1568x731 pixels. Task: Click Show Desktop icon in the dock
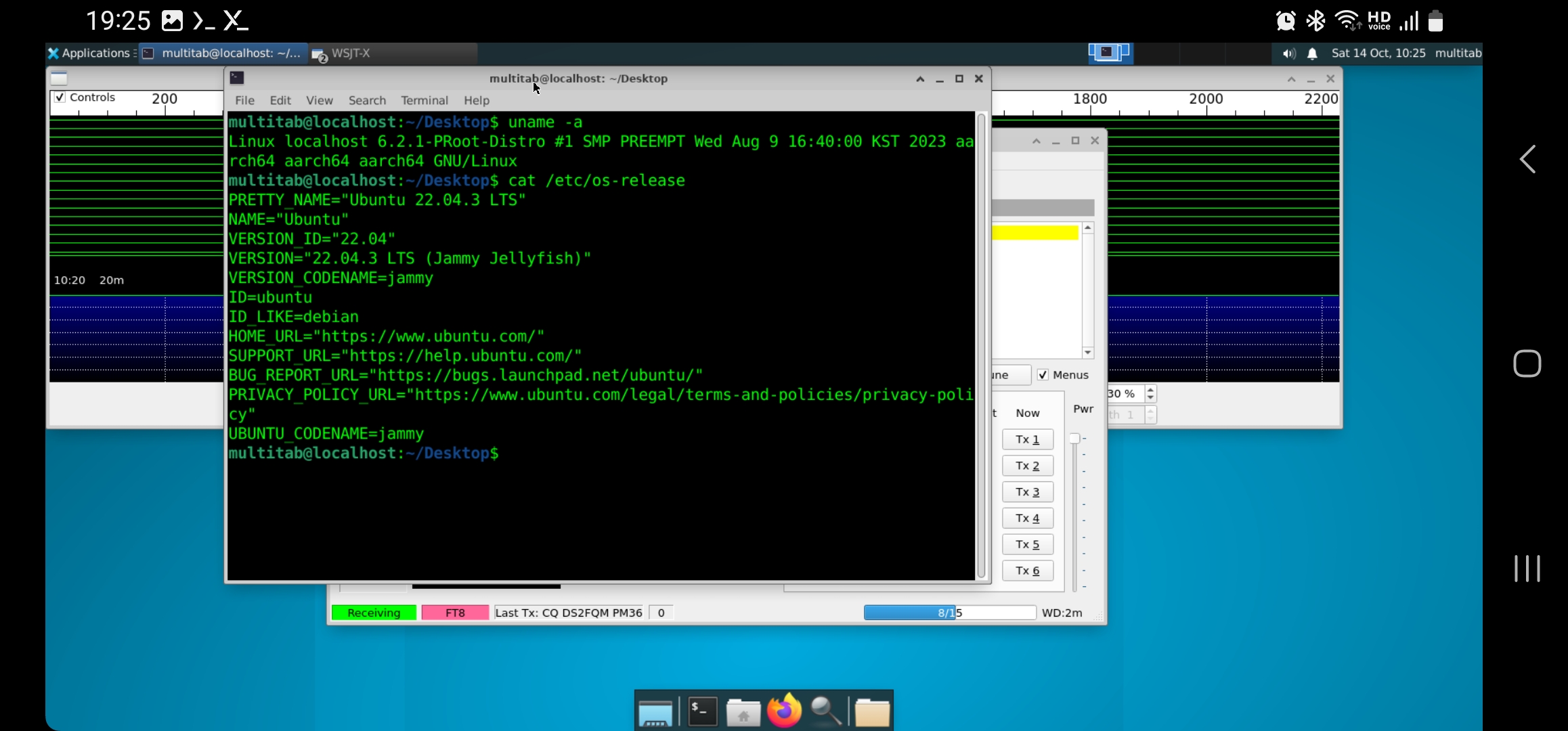(655, 711)
